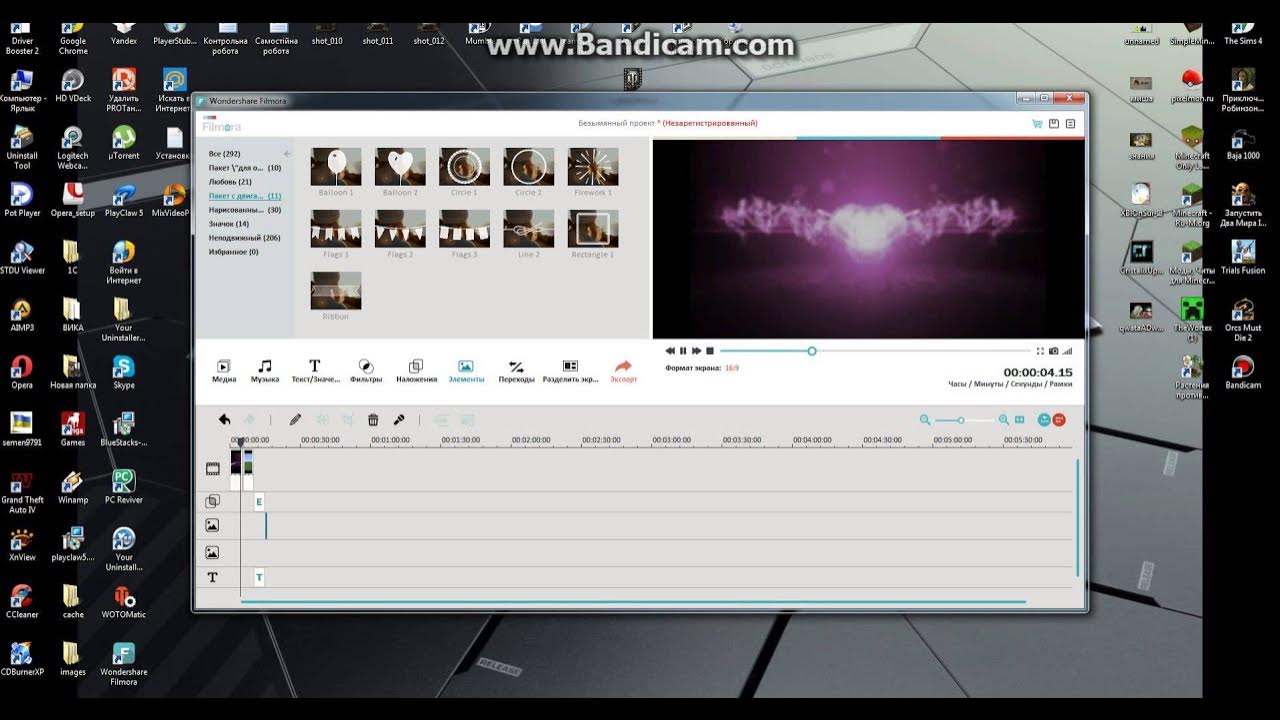
Task: Select the Пакет с двига... (11) category
Action: [x=245, y=196]
